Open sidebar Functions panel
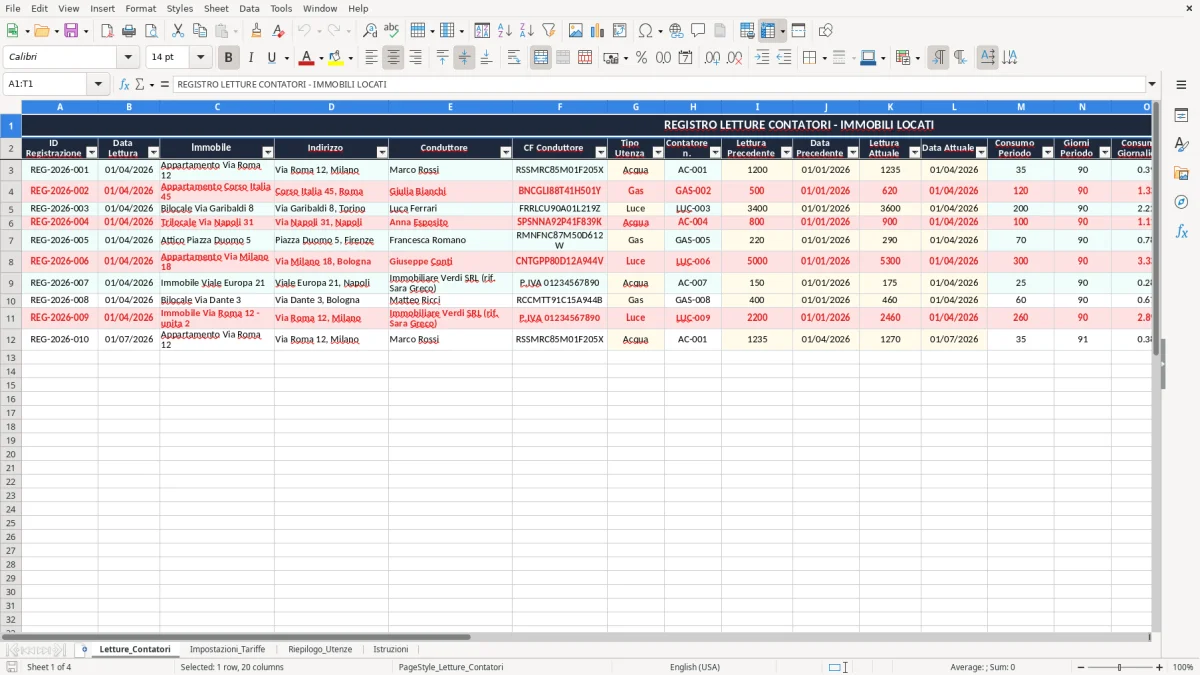 click(1181, 231)
